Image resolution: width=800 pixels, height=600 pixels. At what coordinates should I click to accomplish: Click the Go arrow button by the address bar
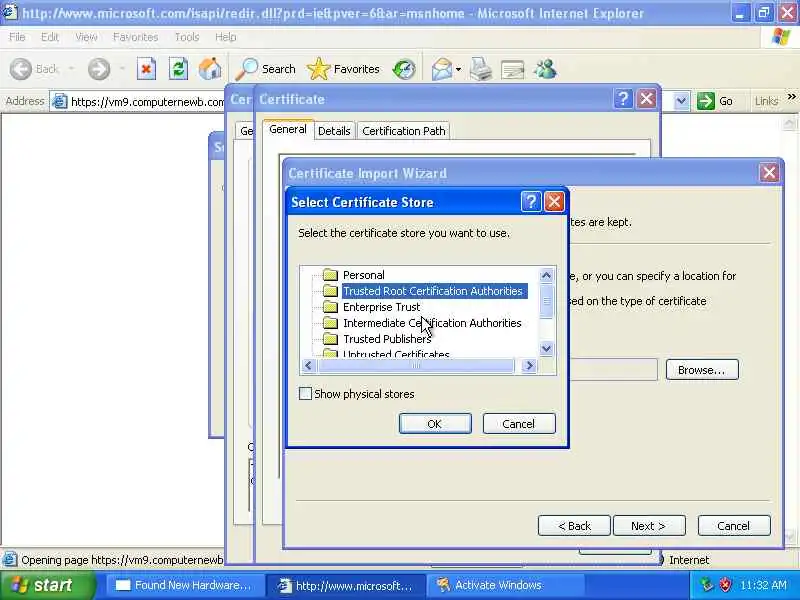(715, 101)
